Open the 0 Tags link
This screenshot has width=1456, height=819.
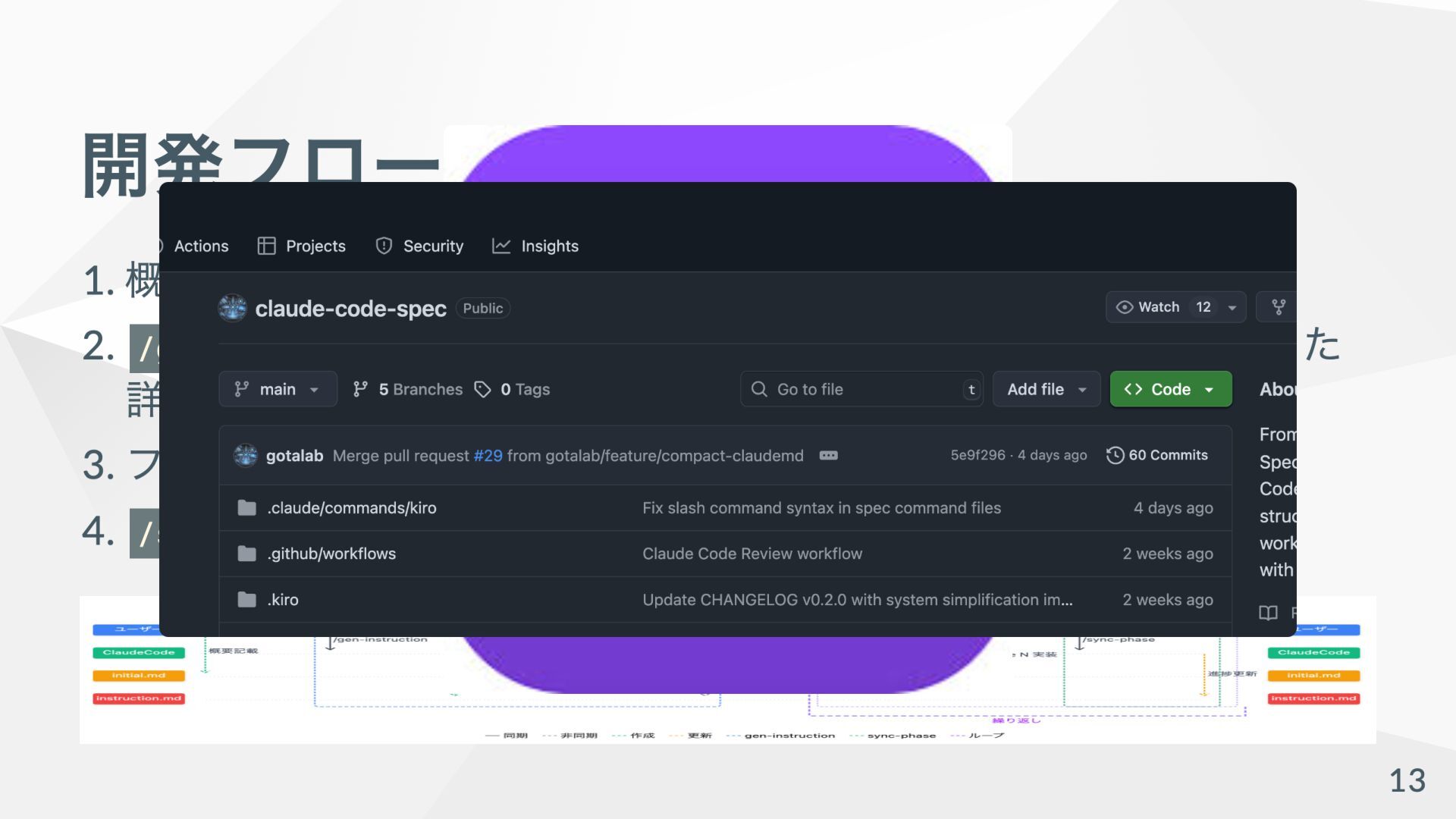pyautogui.click(x=525, y=389)
